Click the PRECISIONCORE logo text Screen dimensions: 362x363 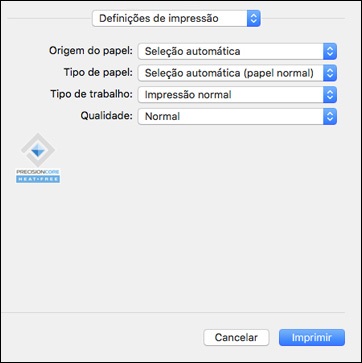click(38, 172)
